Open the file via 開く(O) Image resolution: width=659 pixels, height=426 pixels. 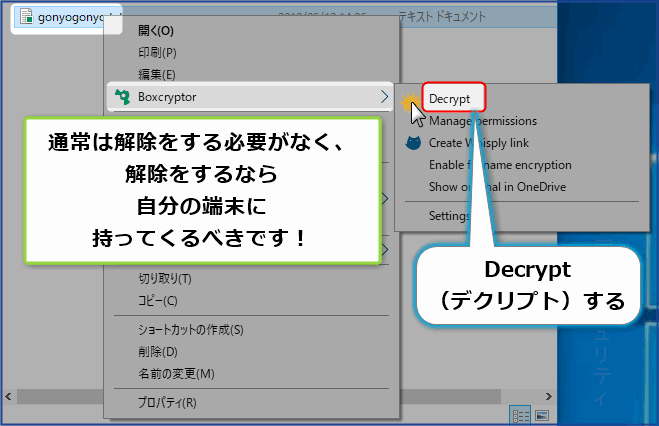[x=156, y=31]
